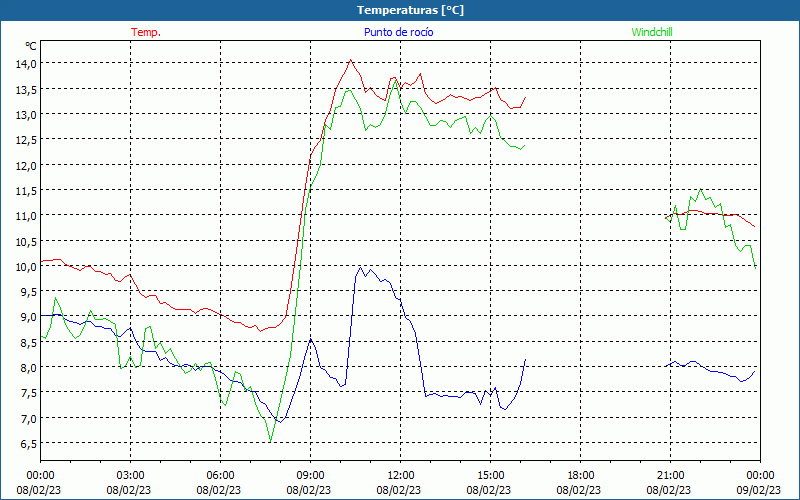This screenshot has width=800, height=500.
Task: Click the 15:00 time axis label
Action: (x=490, y=476)
